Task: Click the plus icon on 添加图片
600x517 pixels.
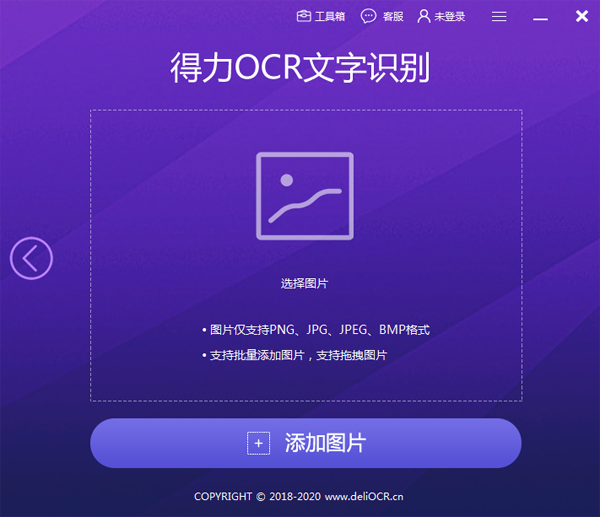Action: pyautogui.click(x=258, y=443)
